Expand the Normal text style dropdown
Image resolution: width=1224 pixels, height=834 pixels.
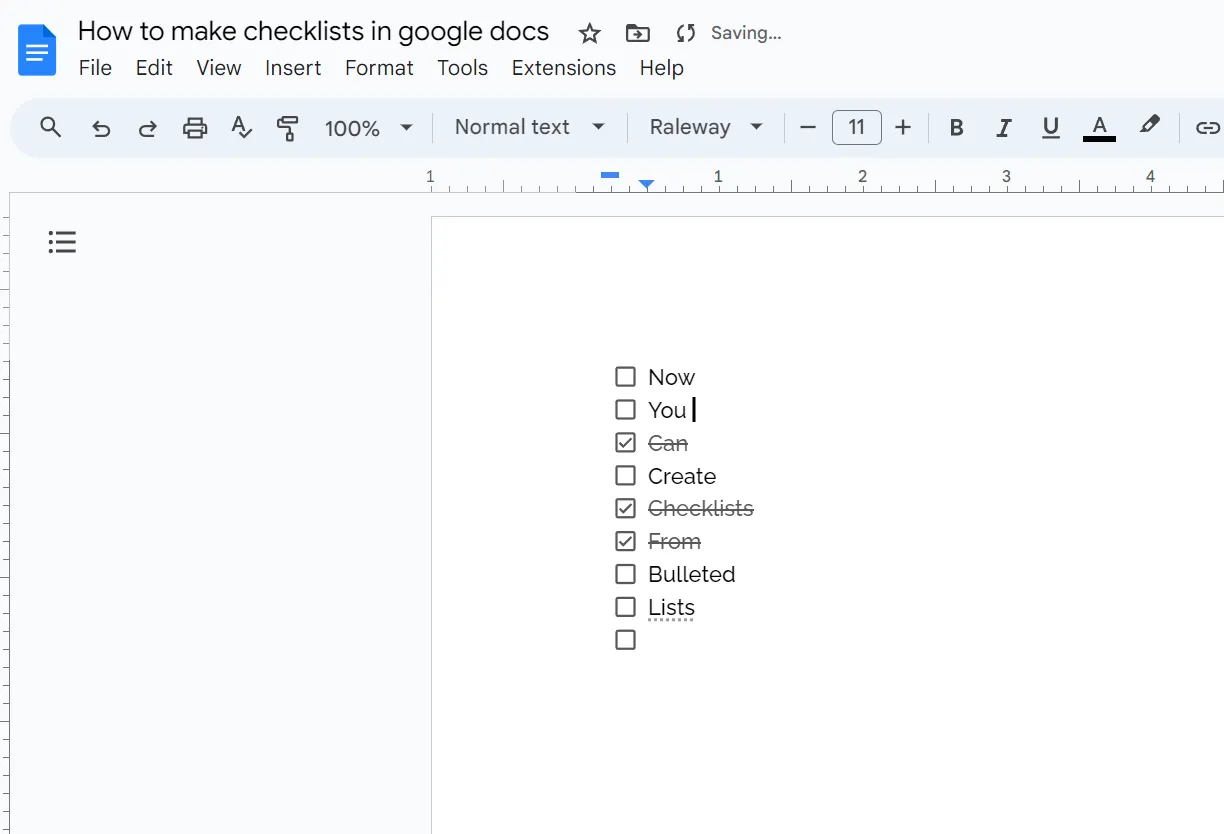tap(527, 127)
